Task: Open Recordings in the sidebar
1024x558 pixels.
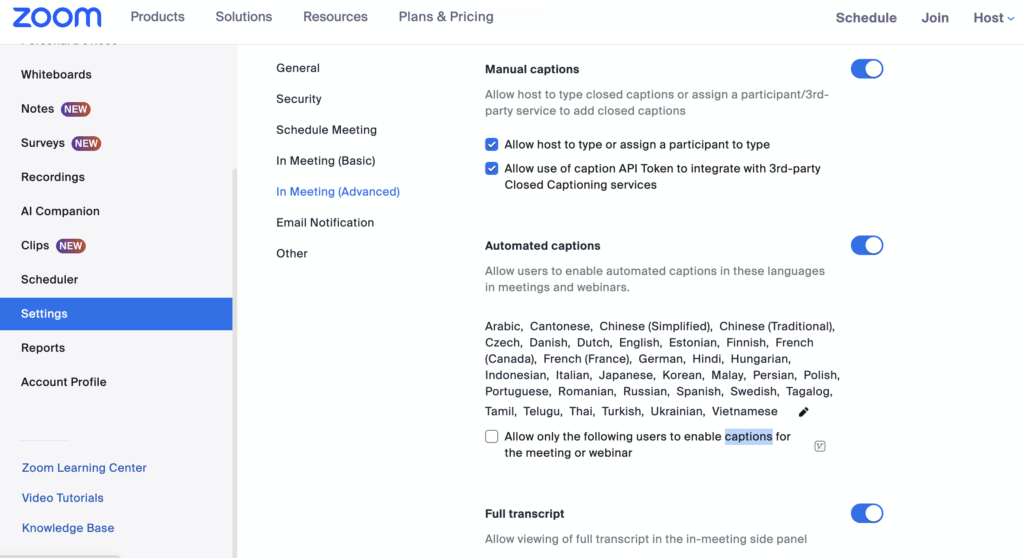Action: 53,177
